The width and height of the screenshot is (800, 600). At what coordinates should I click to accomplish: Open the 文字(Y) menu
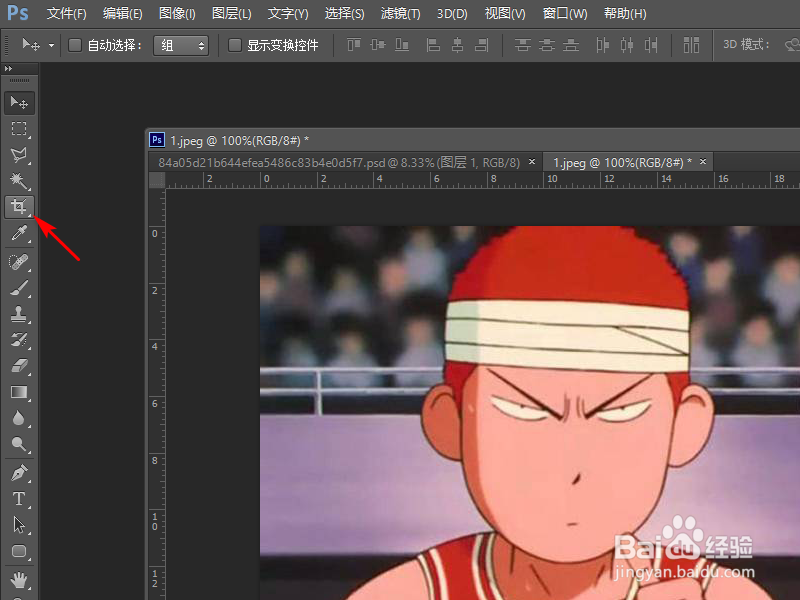coord(288,14)
